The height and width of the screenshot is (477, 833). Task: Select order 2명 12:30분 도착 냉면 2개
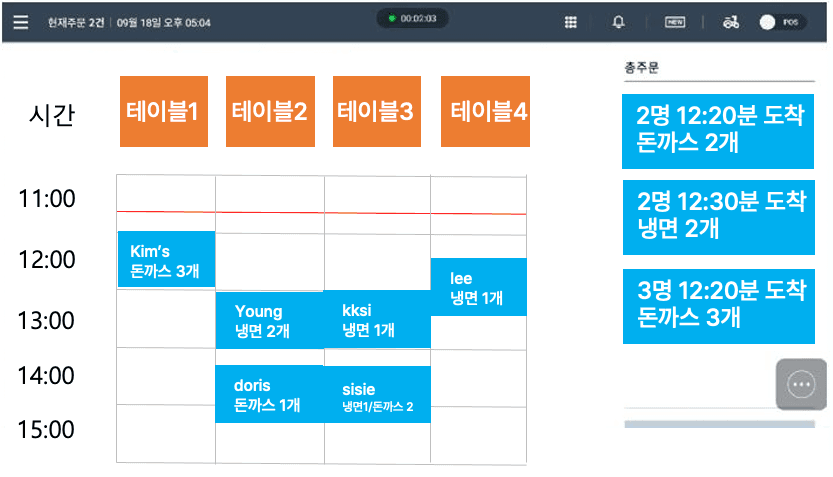point(719,215)
